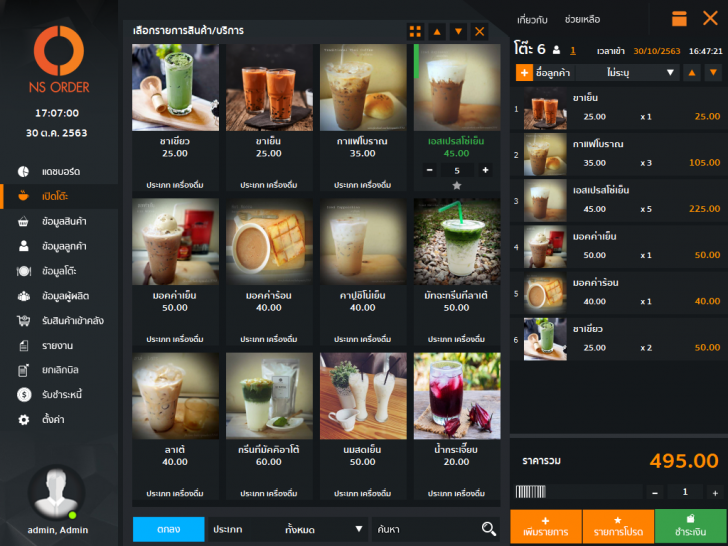Click the magnifying glass search icon
728x546 pixels.
click(488, 529)
